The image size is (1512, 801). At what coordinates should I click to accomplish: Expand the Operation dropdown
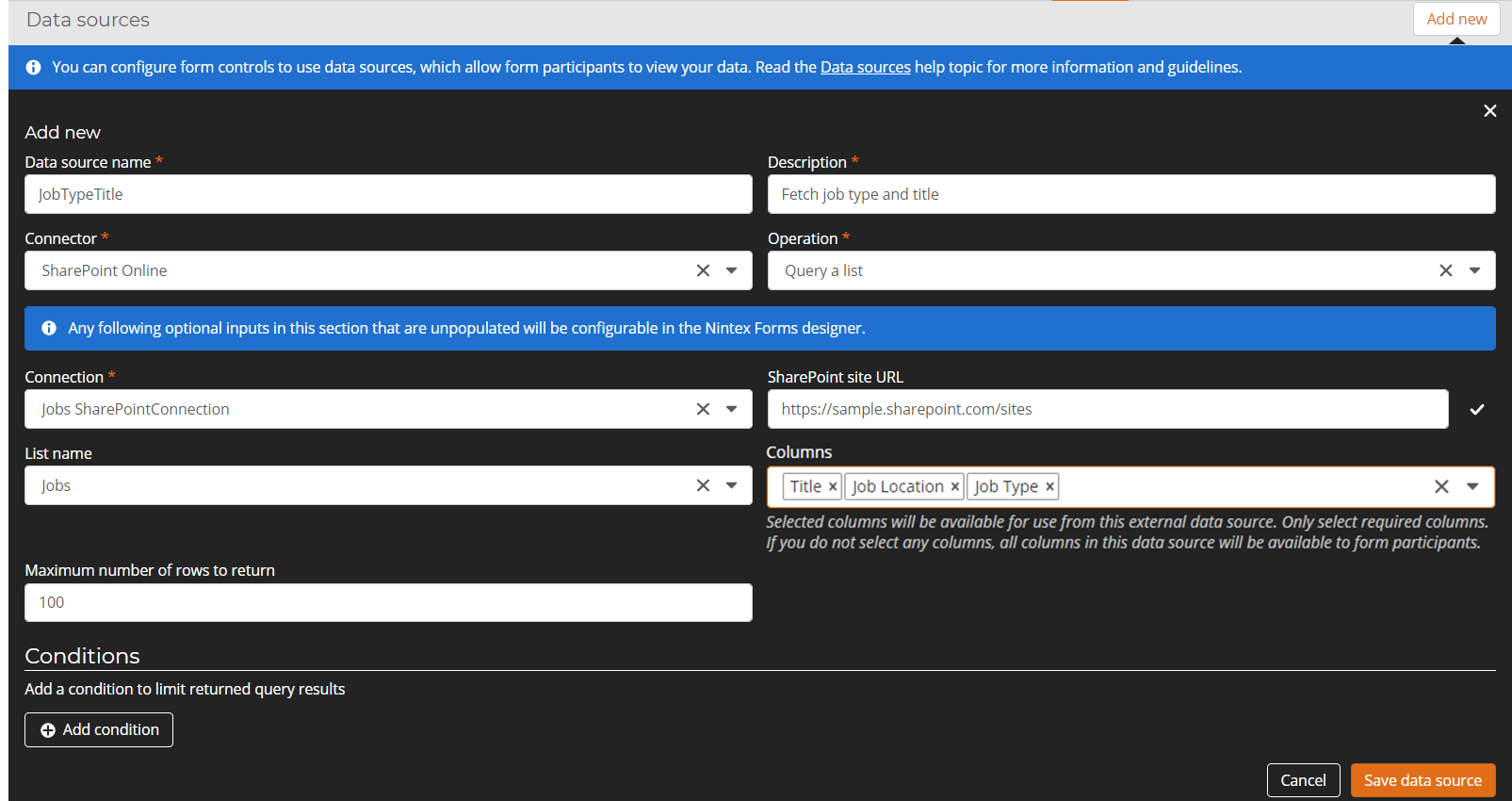[1474, 270]
